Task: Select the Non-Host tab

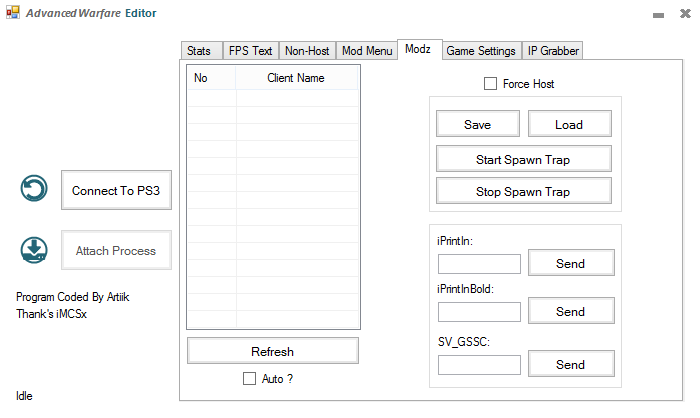Action: (x=307, y=50)
